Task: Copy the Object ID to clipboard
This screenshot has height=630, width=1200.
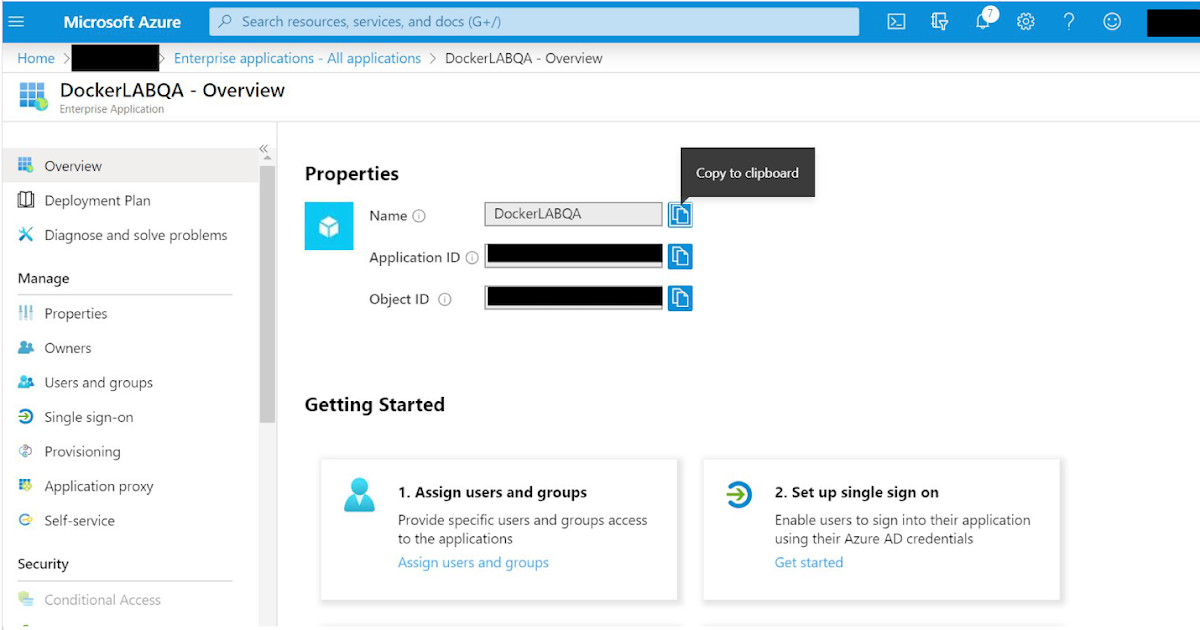Action: pos(680,297)
